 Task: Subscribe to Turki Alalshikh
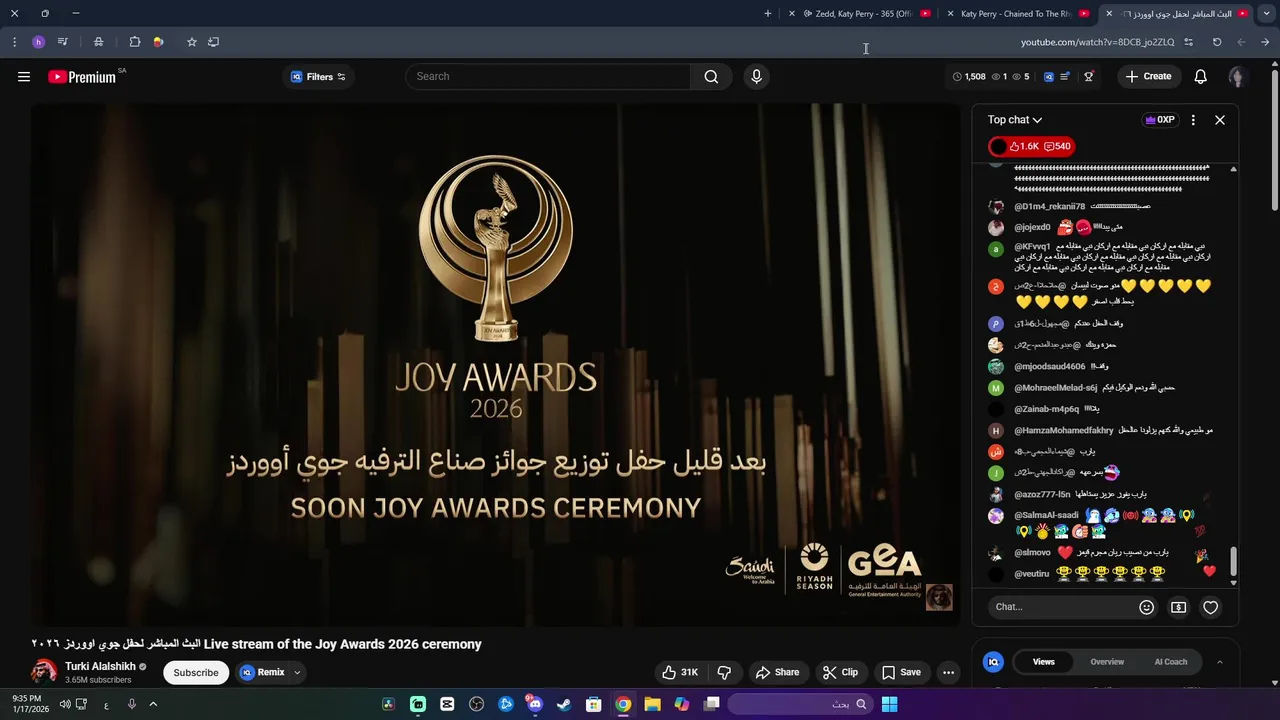[x=196, y=673]
